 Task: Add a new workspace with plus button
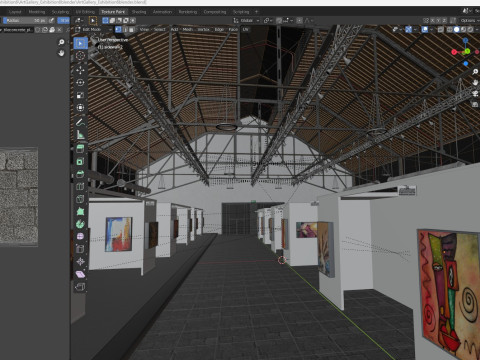pos(257,12)
